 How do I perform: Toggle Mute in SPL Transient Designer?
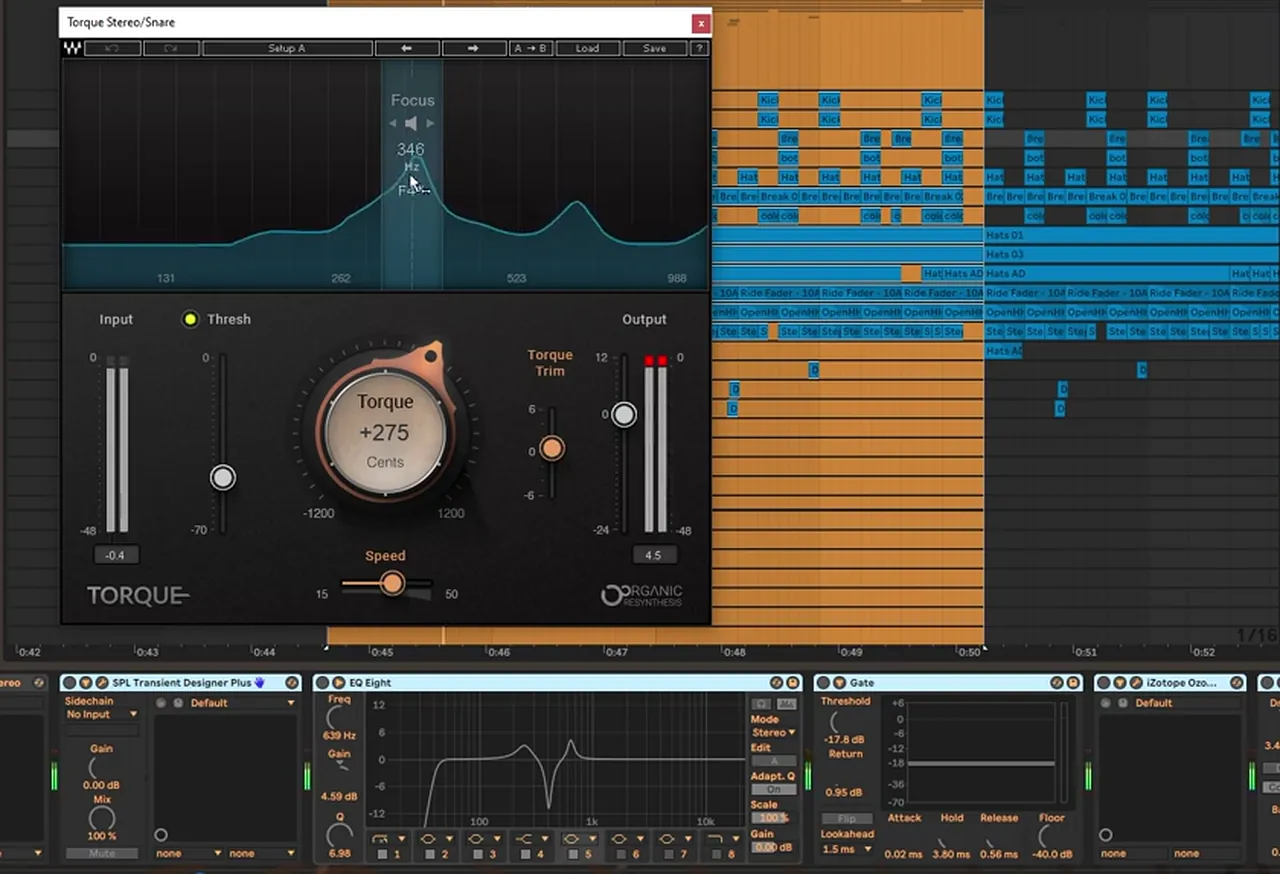coord(103,853)
